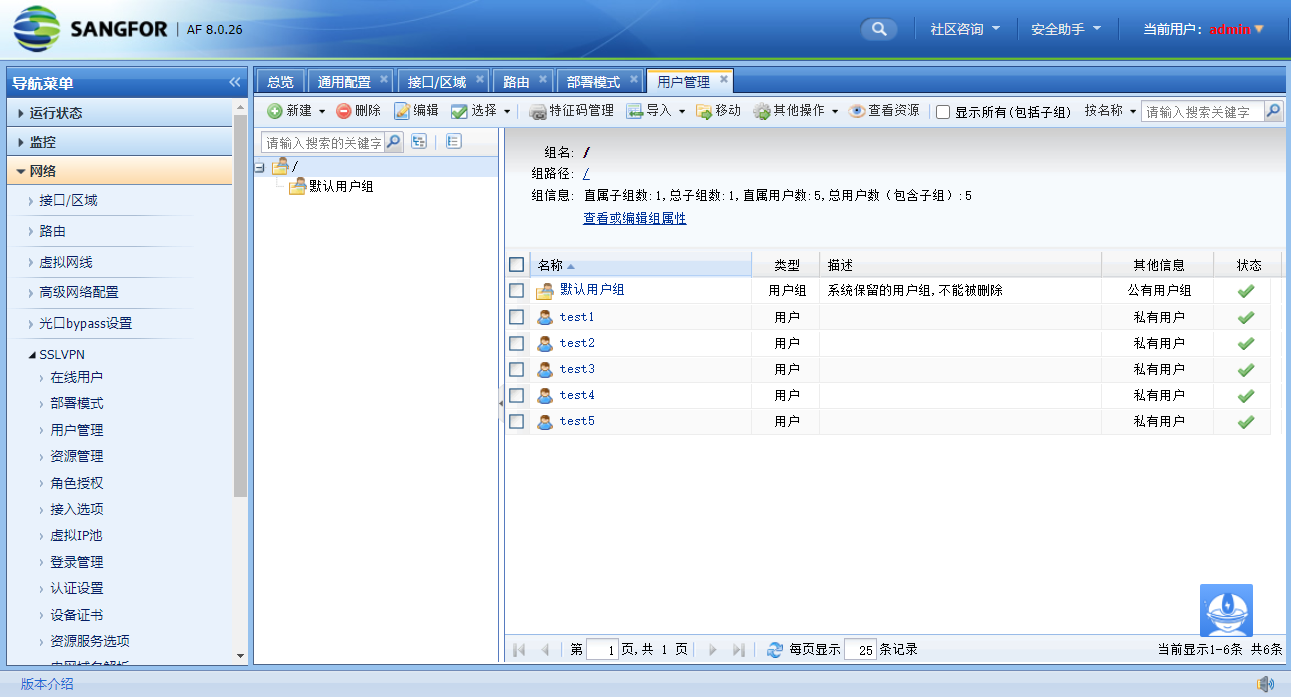Click the green 新建 (New) icon
Screen dimensions: 1291x697
pos(275,111)
